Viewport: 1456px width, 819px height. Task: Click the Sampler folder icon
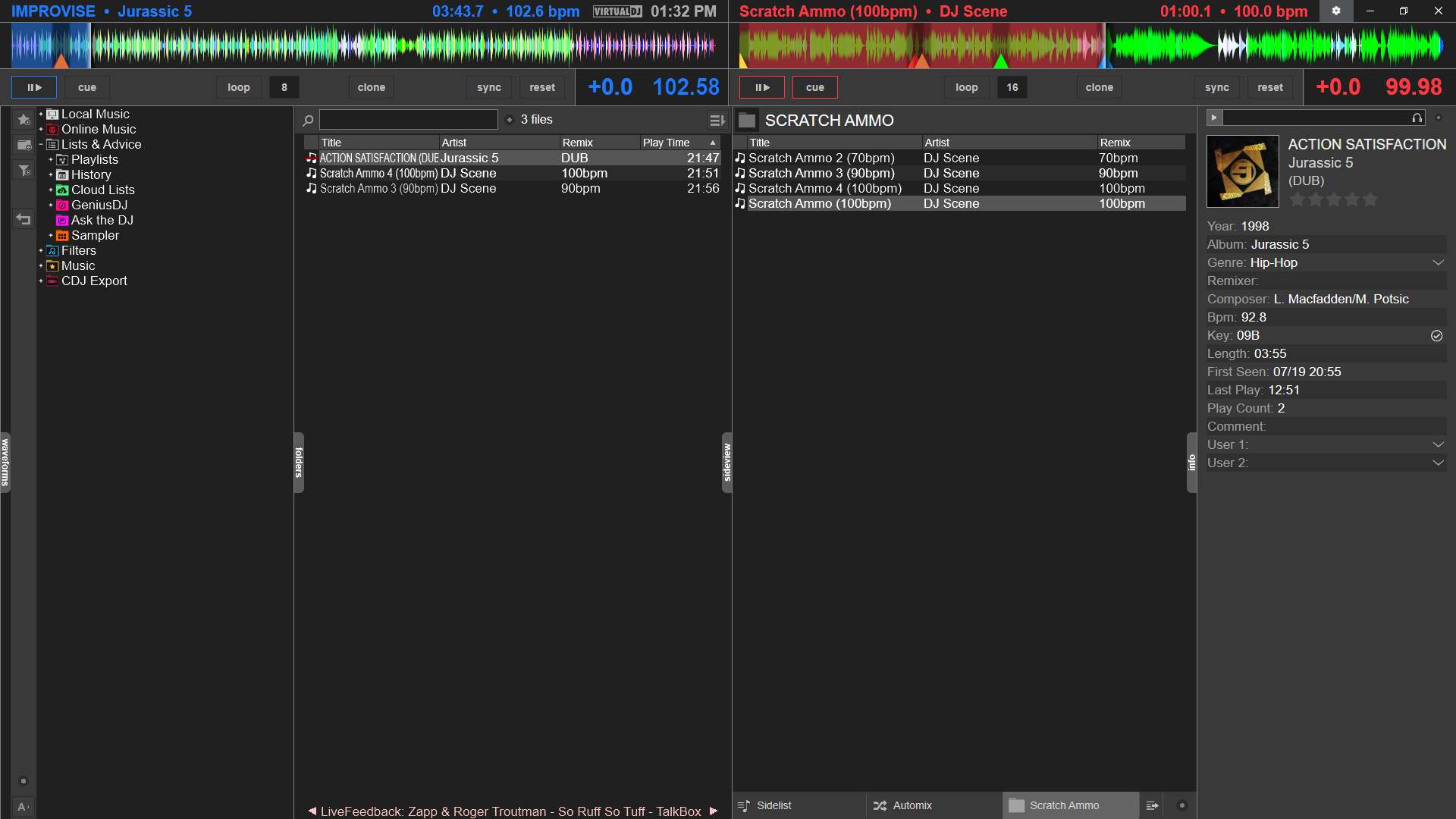click(x=62, y=236)
